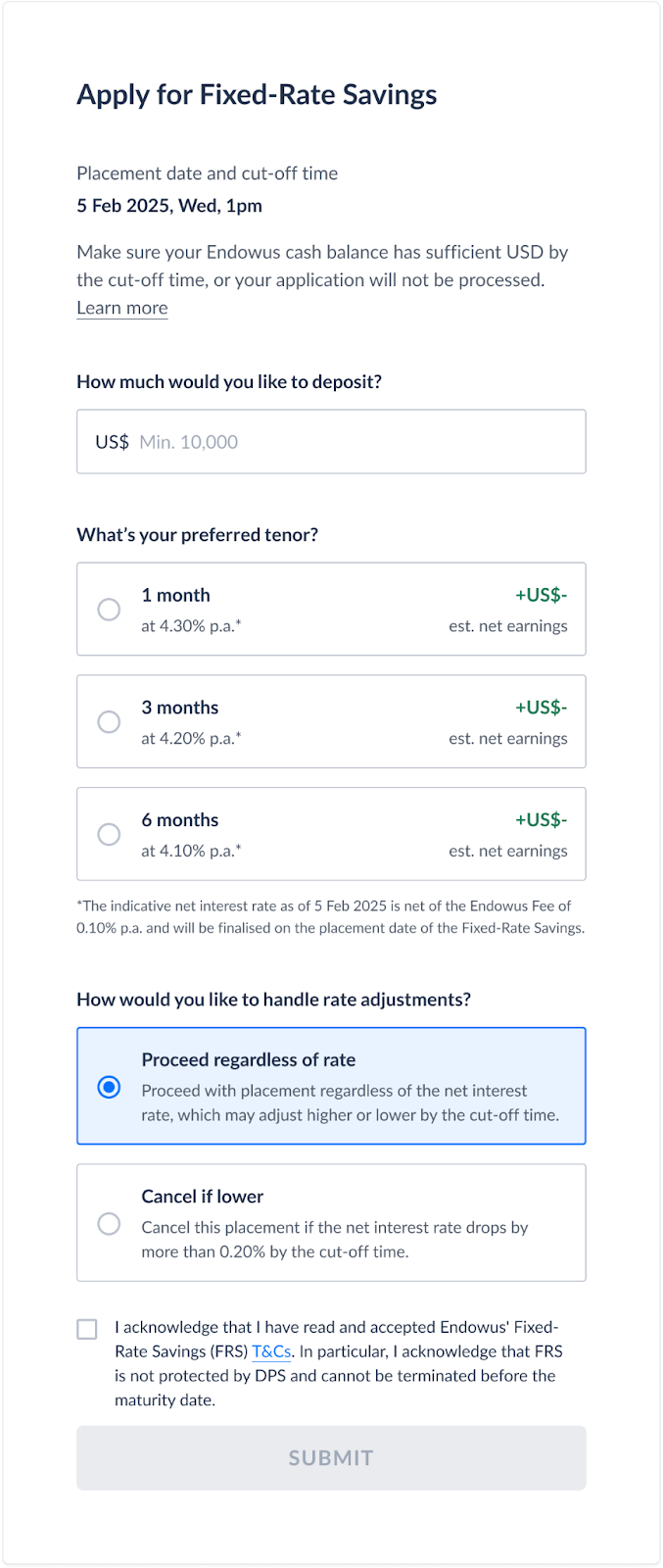
Task: Click the 'at 4.20% p.a.' rate text
Action: pyautogui.click(x=191, y=739)
